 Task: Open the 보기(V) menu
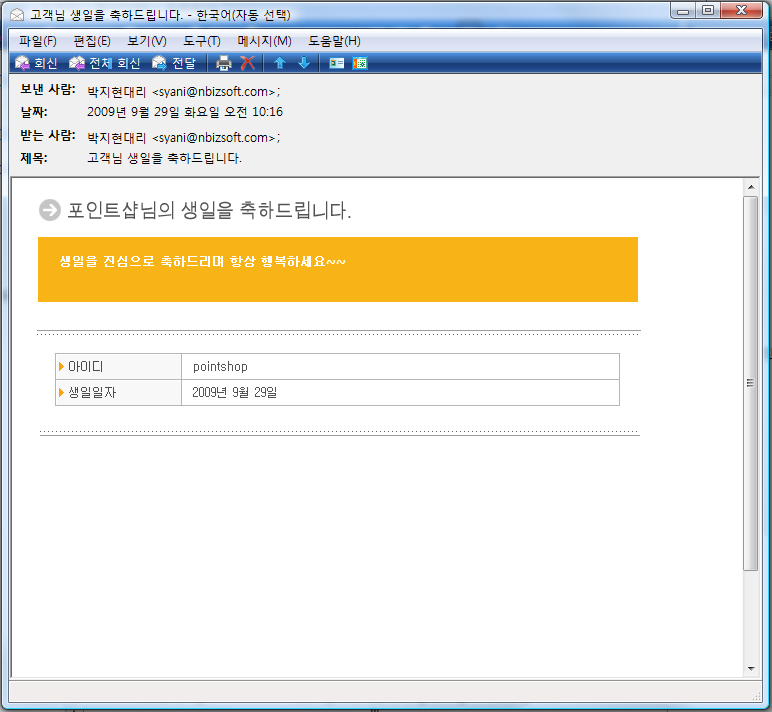147,41
